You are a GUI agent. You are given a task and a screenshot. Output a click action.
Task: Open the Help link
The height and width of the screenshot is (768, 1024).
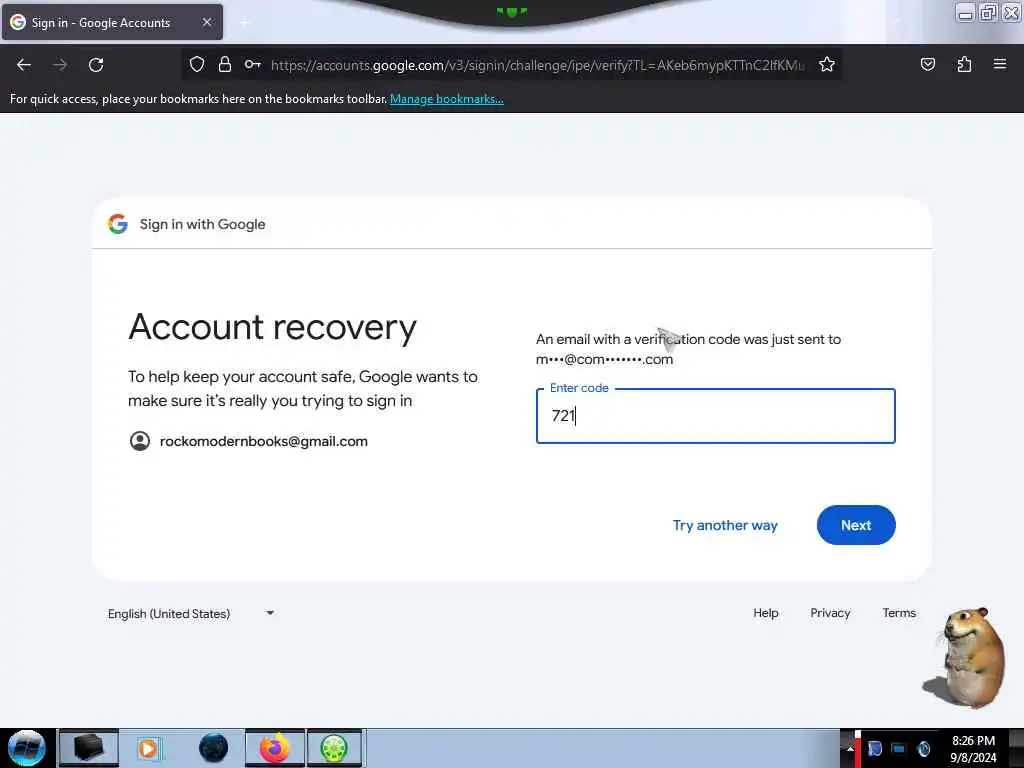[x=765, y=613]
